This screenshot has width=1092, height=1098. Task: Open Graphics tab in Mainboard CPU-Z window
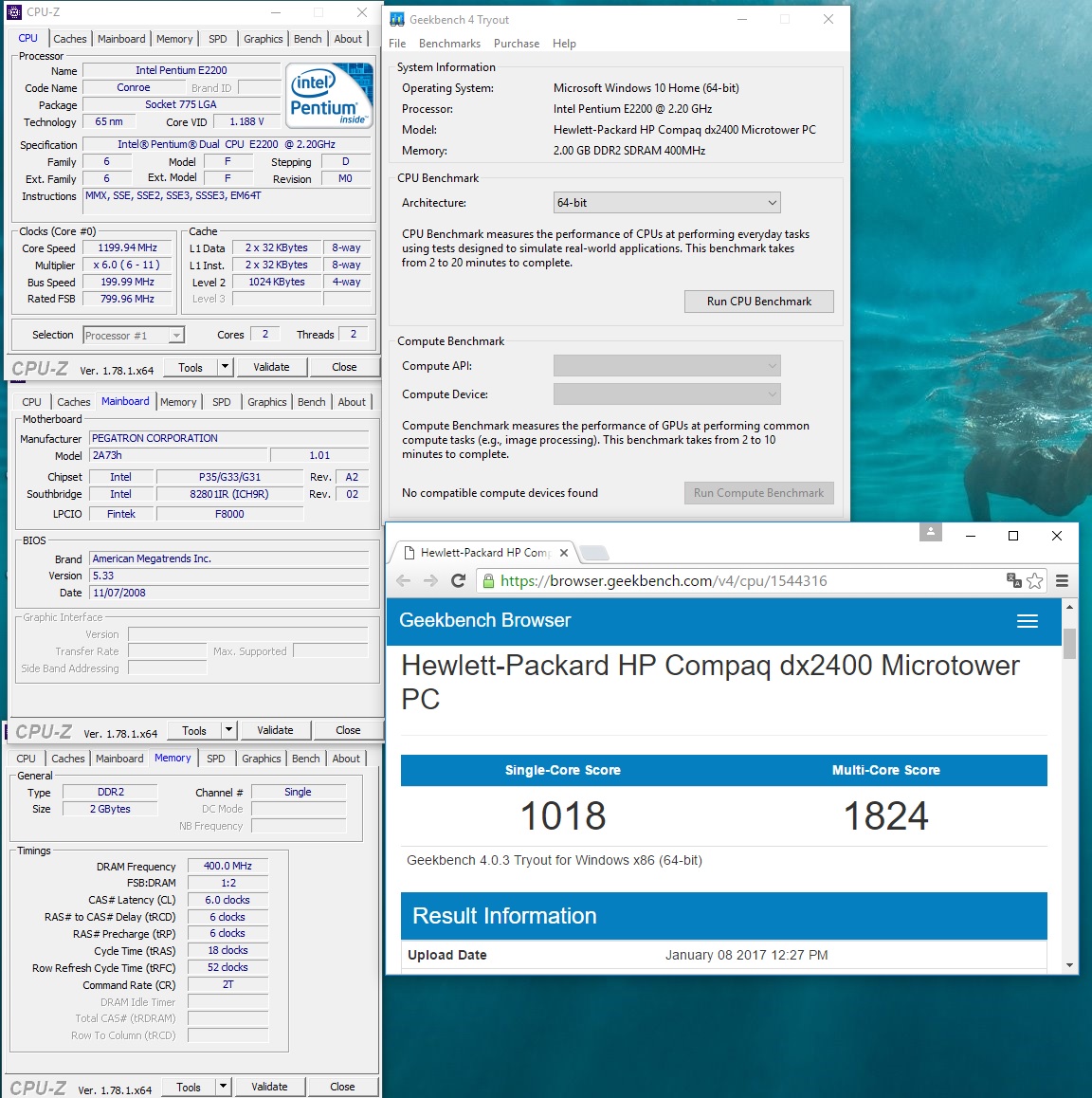(x=266, y=402)
